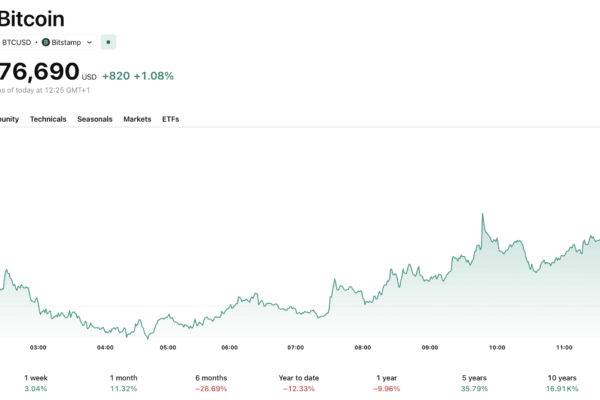Image resolution: width=600 pixels, height=400 pixels.
Task: Click the Bitstamp exchange logo icon
Action: point(45,42)
